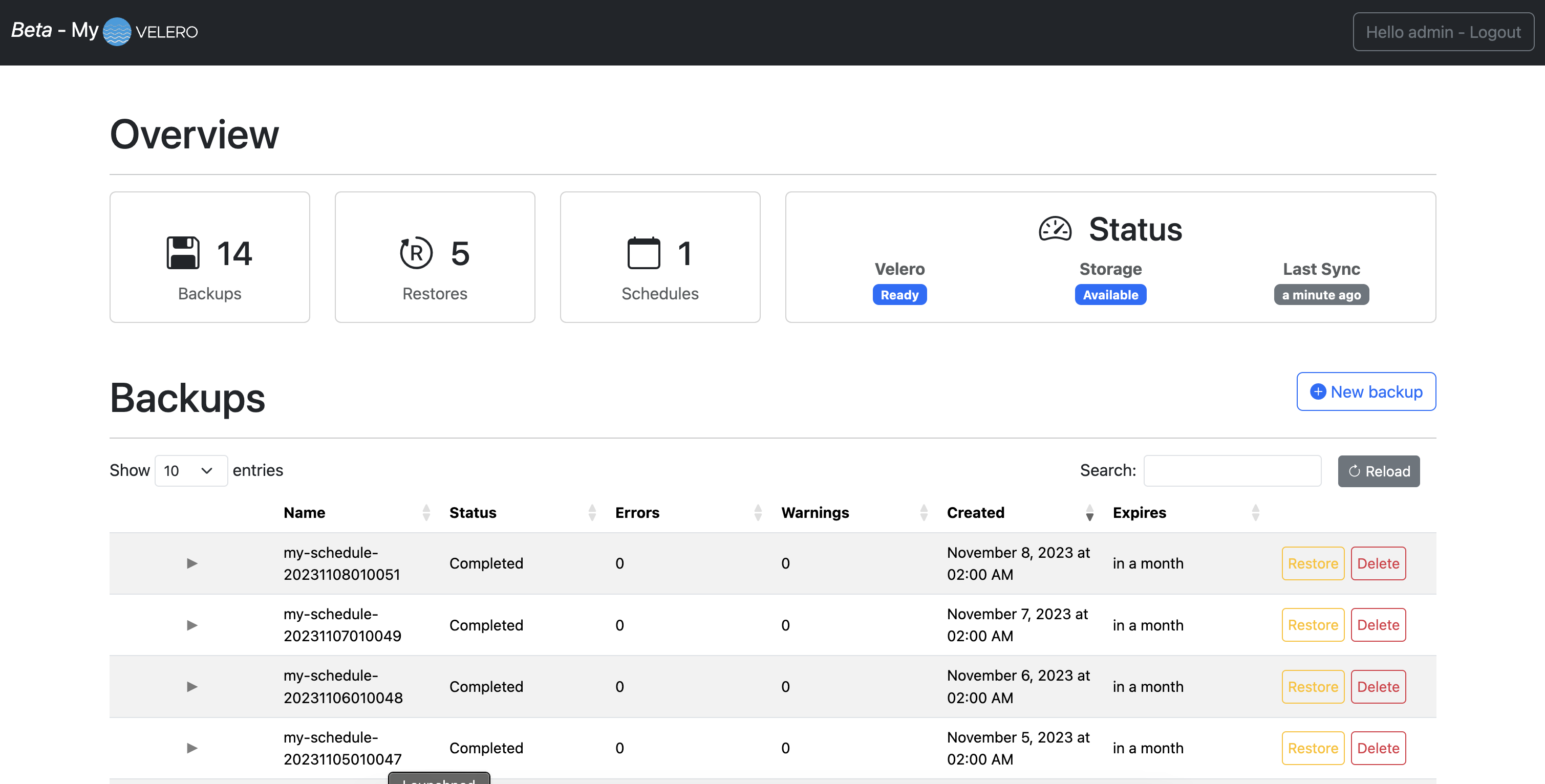This screenshot has width=1545, height=784.
Task: Click Hello admin - Logout link
Action: (1443, 32)
